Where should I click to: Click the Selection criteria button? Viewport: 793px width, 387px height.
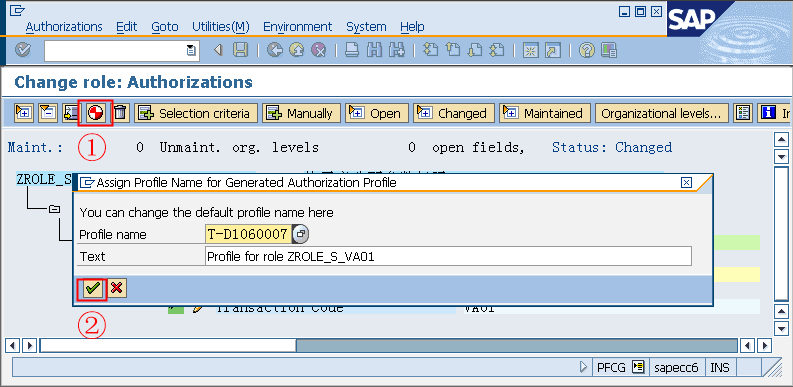(196, 113)
